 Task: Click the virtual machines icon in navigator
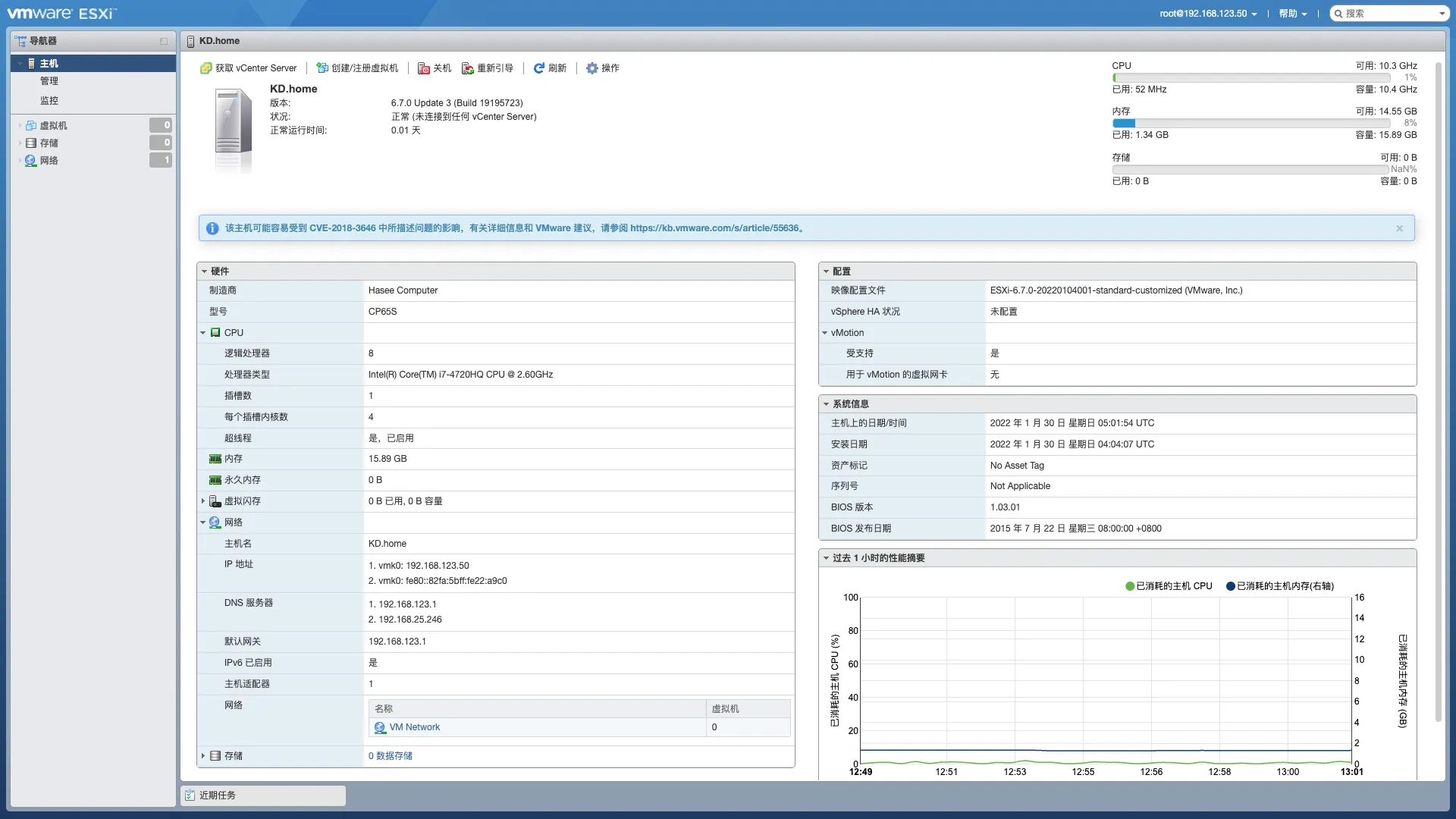point(31,126)
